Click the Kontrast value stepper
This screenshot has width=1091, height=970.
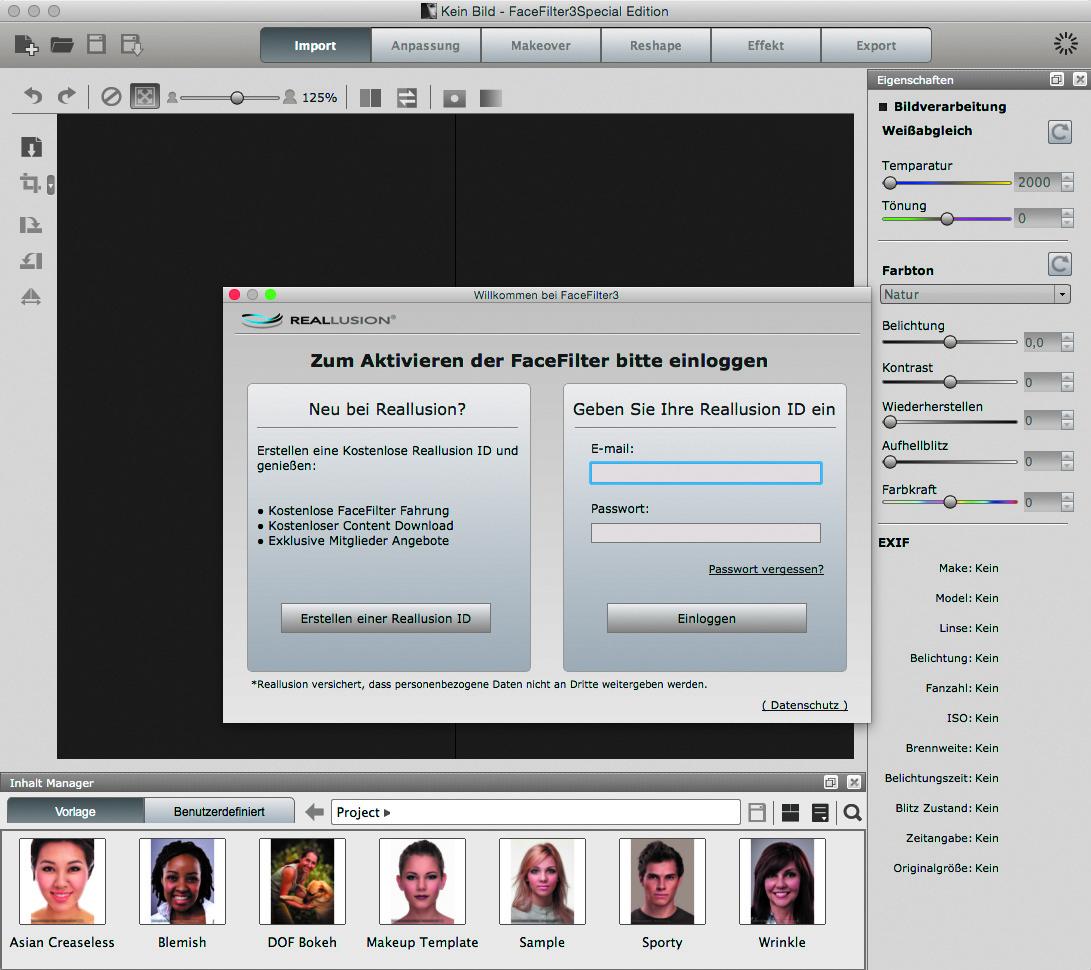click(x=1067, y=382)
